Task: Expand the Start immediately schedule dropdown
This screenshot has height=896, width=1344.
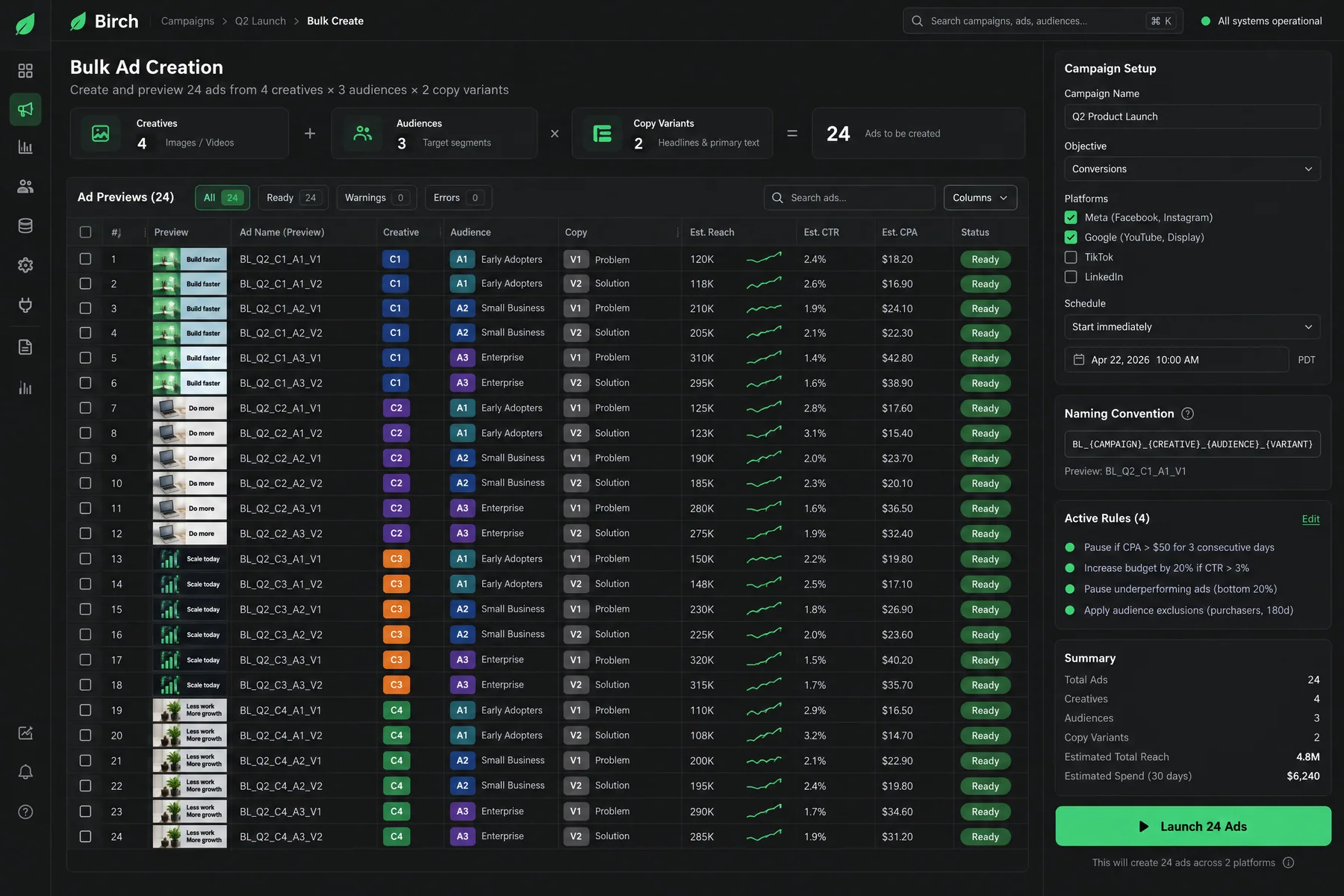Action: (x=1192, y=326)
